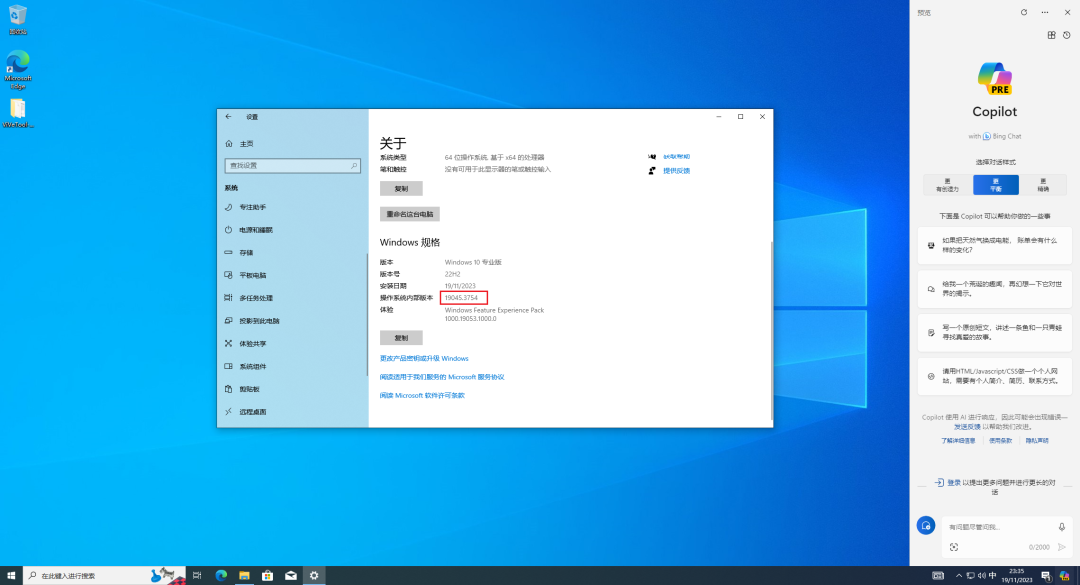Refresh the Copilot pane
Screen dimensions: 1080x585
click(1024, 12)
